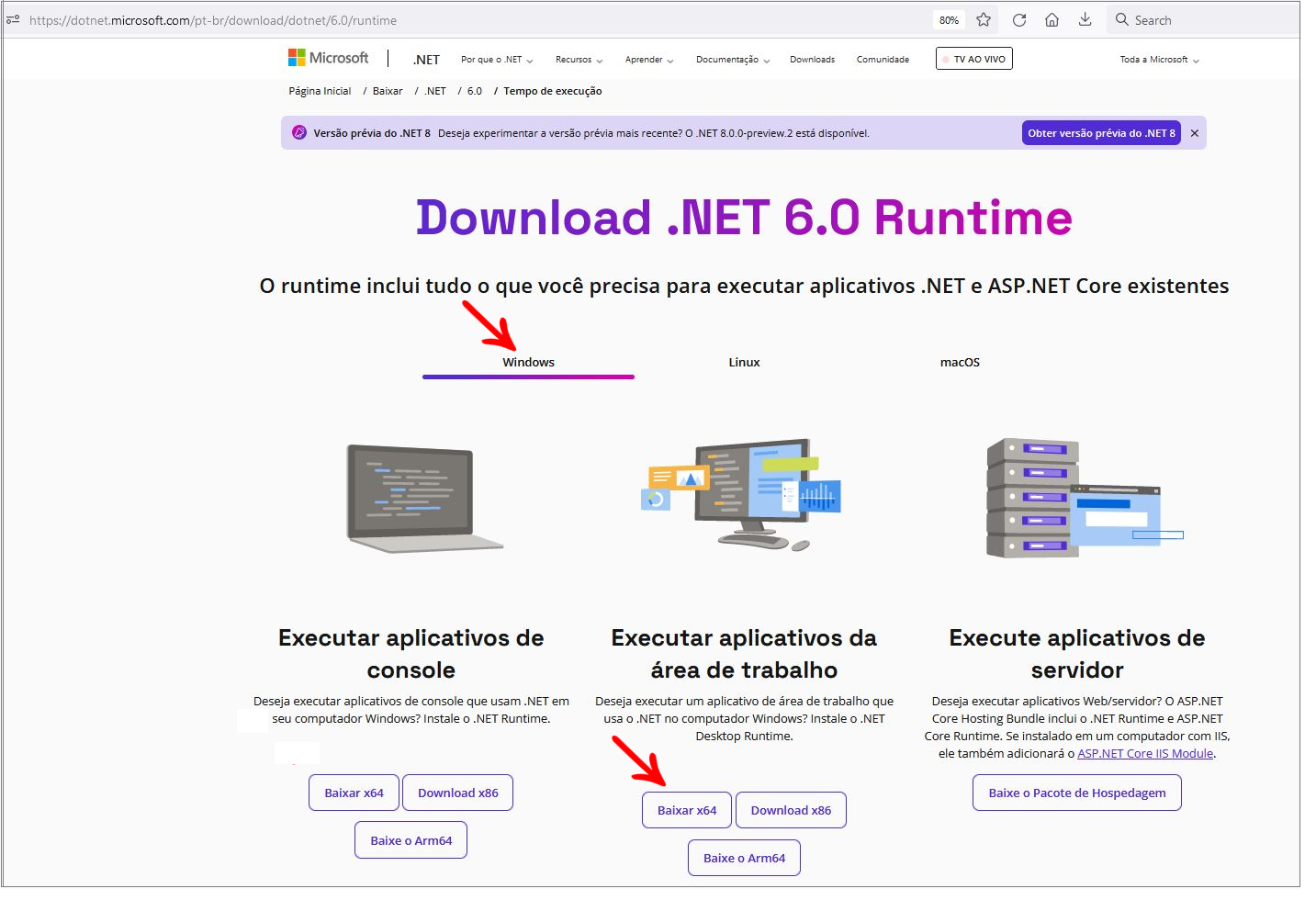The image size is (1316, 900).
Task: Click Baixar x64 under desktop apps
Action: click(x=687, y=810)
